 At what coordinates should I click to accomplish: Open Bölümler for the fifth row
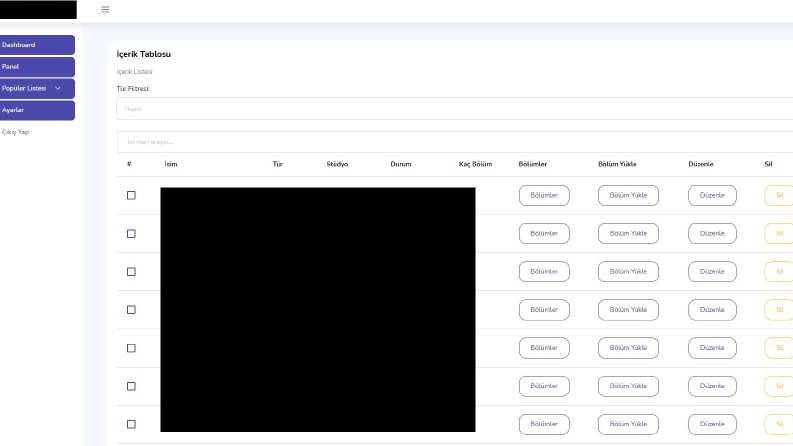(x=544, y=348)
